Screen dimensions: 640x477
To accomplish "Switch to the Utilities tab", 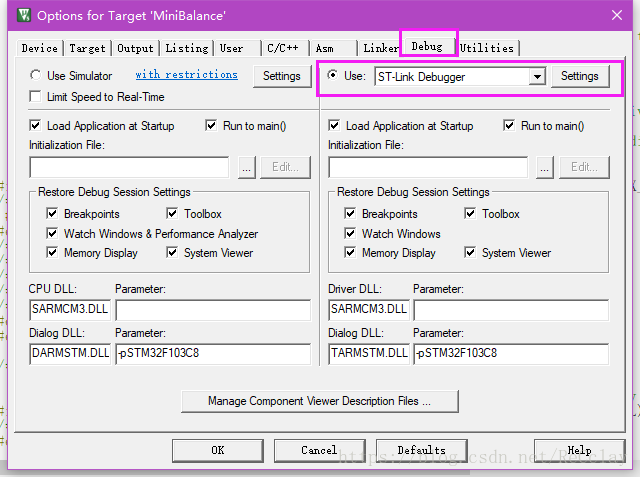I will 487,48.
